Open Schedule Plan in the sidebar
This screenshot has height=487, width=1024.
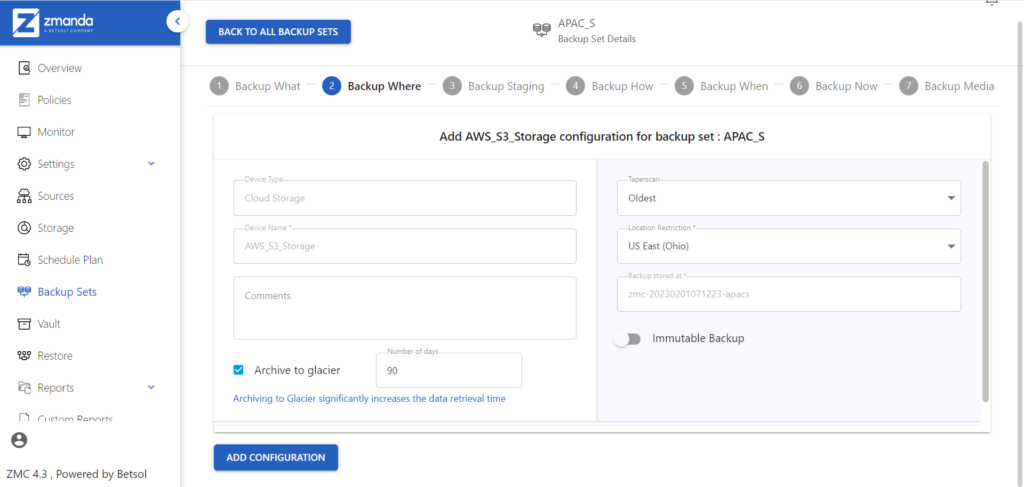click(70, 260)
